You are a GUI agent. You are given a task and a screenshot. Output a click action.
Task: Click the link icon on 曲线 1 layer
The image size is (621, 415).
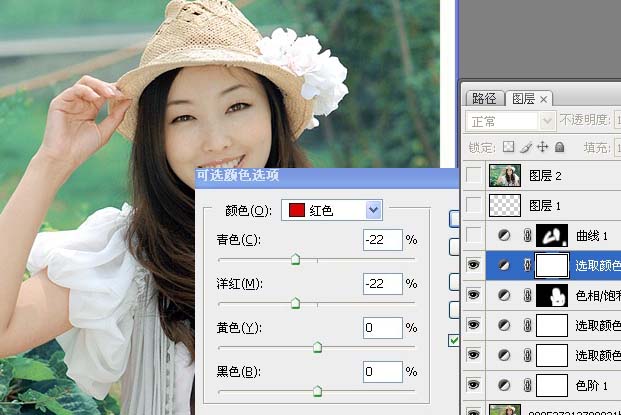point(526,236)
